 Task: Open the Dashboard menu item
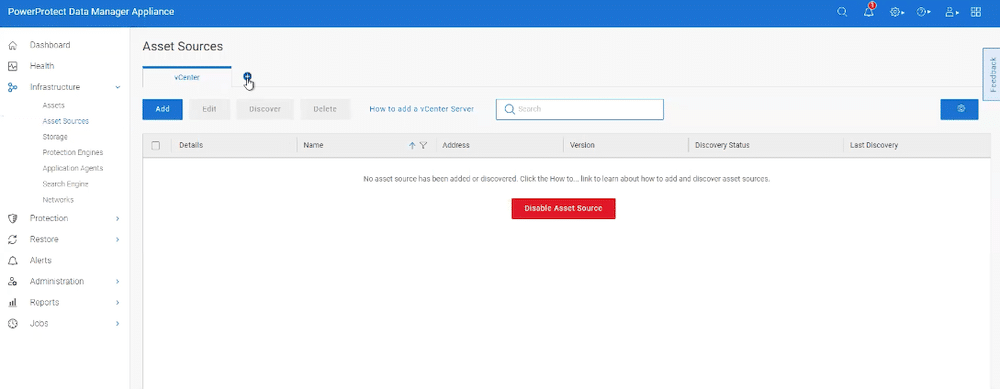tap(50, 45)
